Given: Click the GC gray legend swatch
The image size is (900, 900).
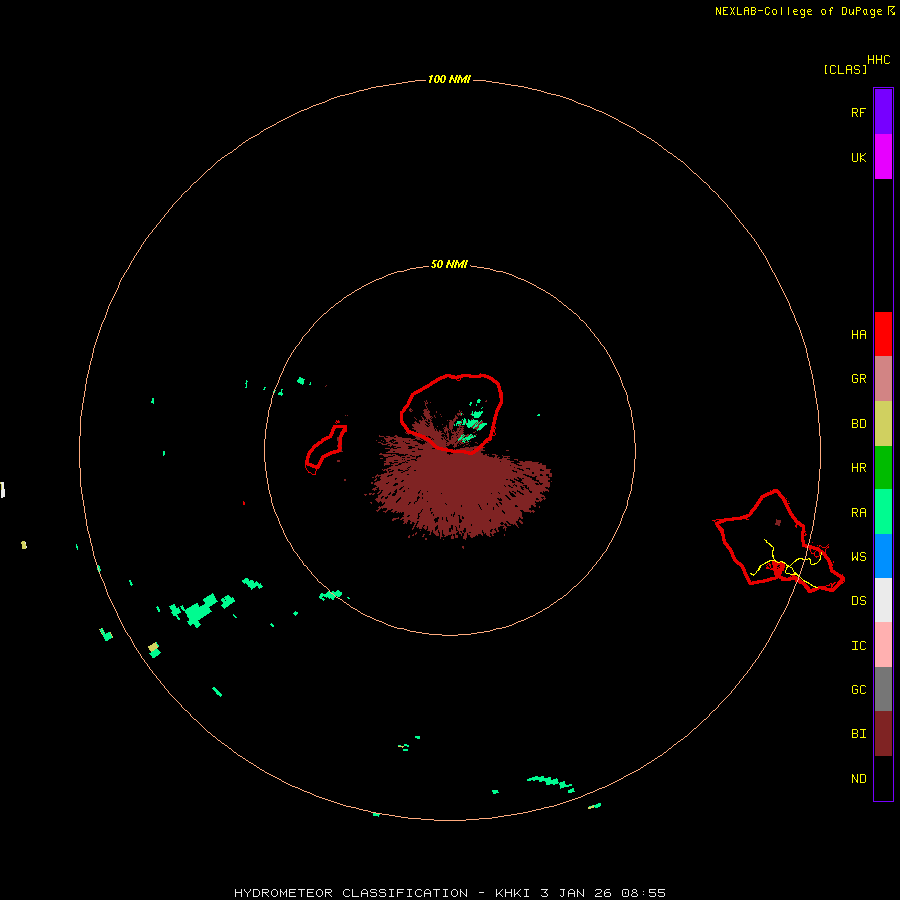Looking at the screenshot, I should (x=883, y=689).
